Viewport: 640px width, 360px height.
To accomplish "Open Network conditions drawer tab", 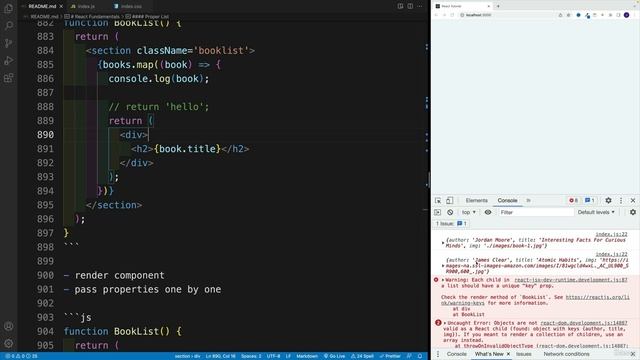I will 566,354.
